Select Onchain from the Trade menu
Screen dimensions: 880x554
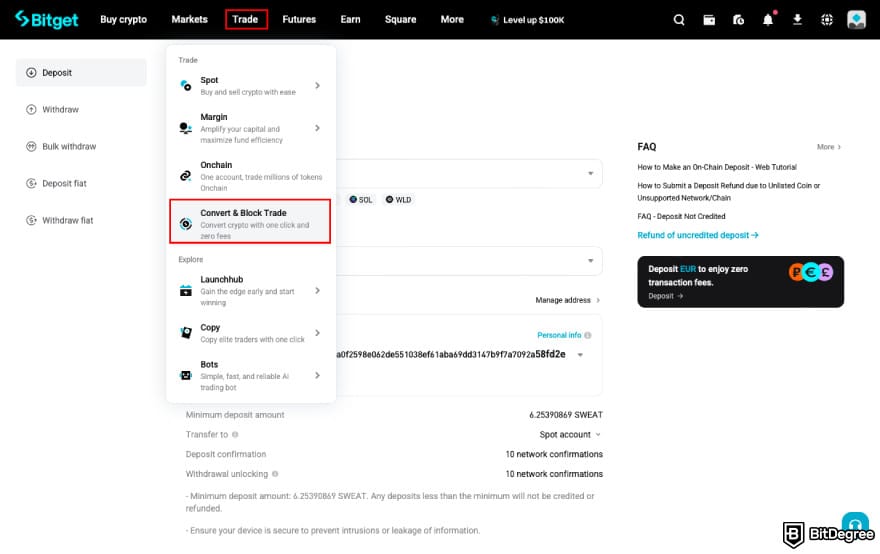pos(250,176)
